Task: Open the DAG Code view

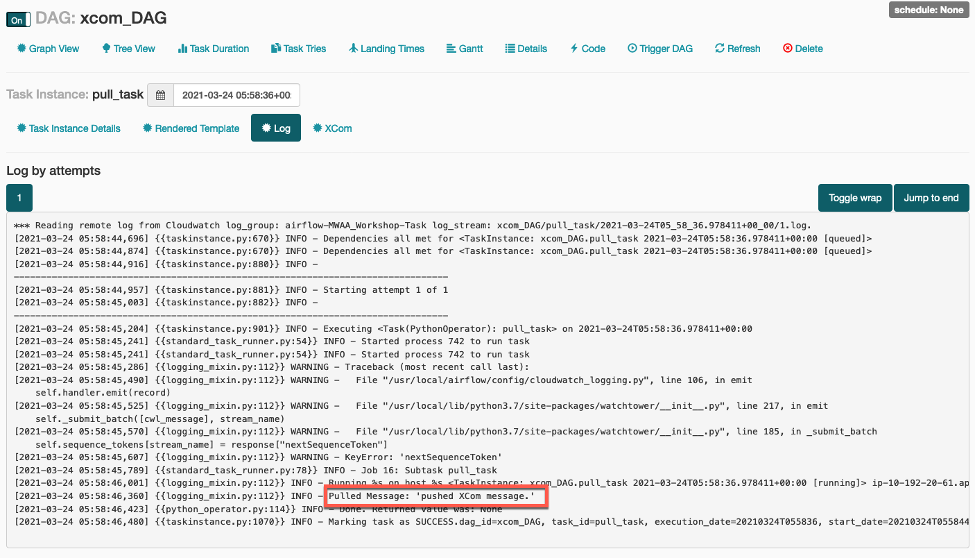Action: pos(588,48)
